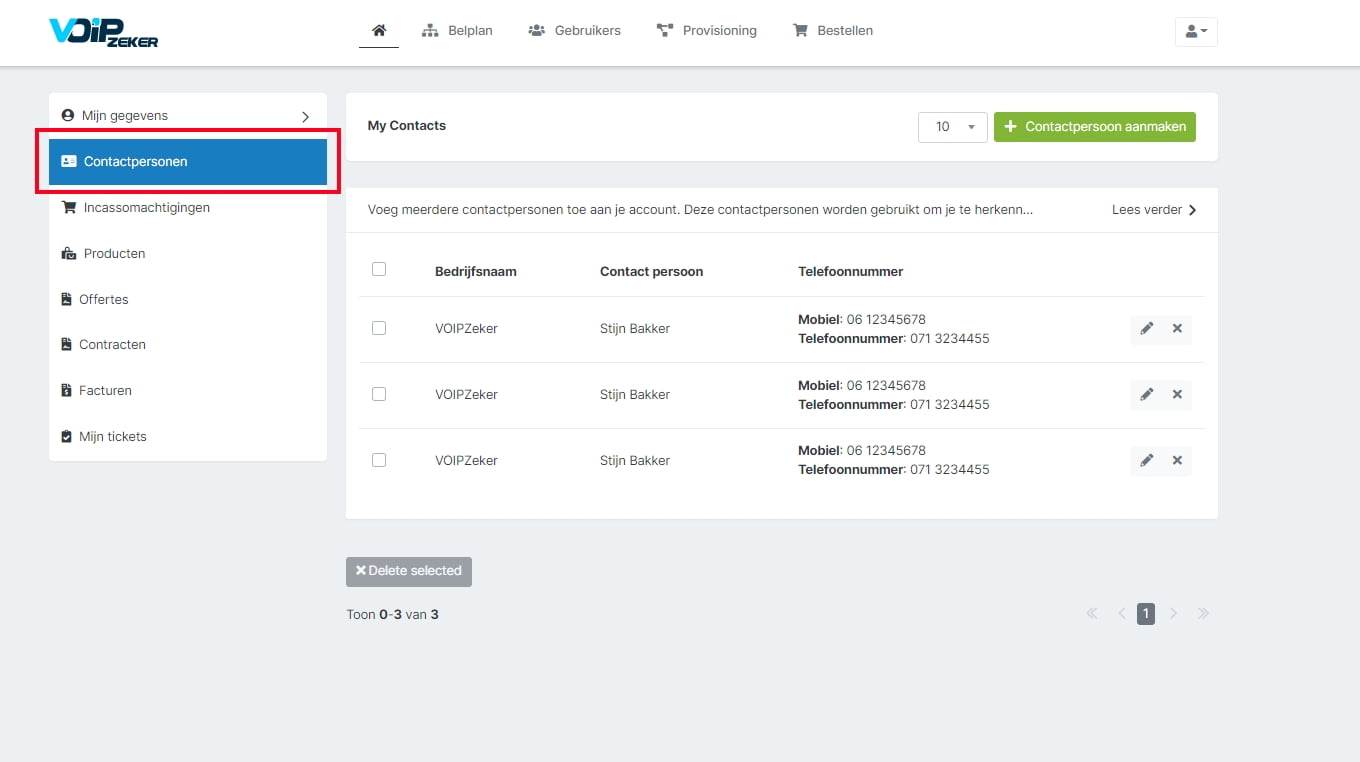The height and width of the screenshot is (762, 1360).
Task: Open Facturen in sidebar
Action: point(188,391)
